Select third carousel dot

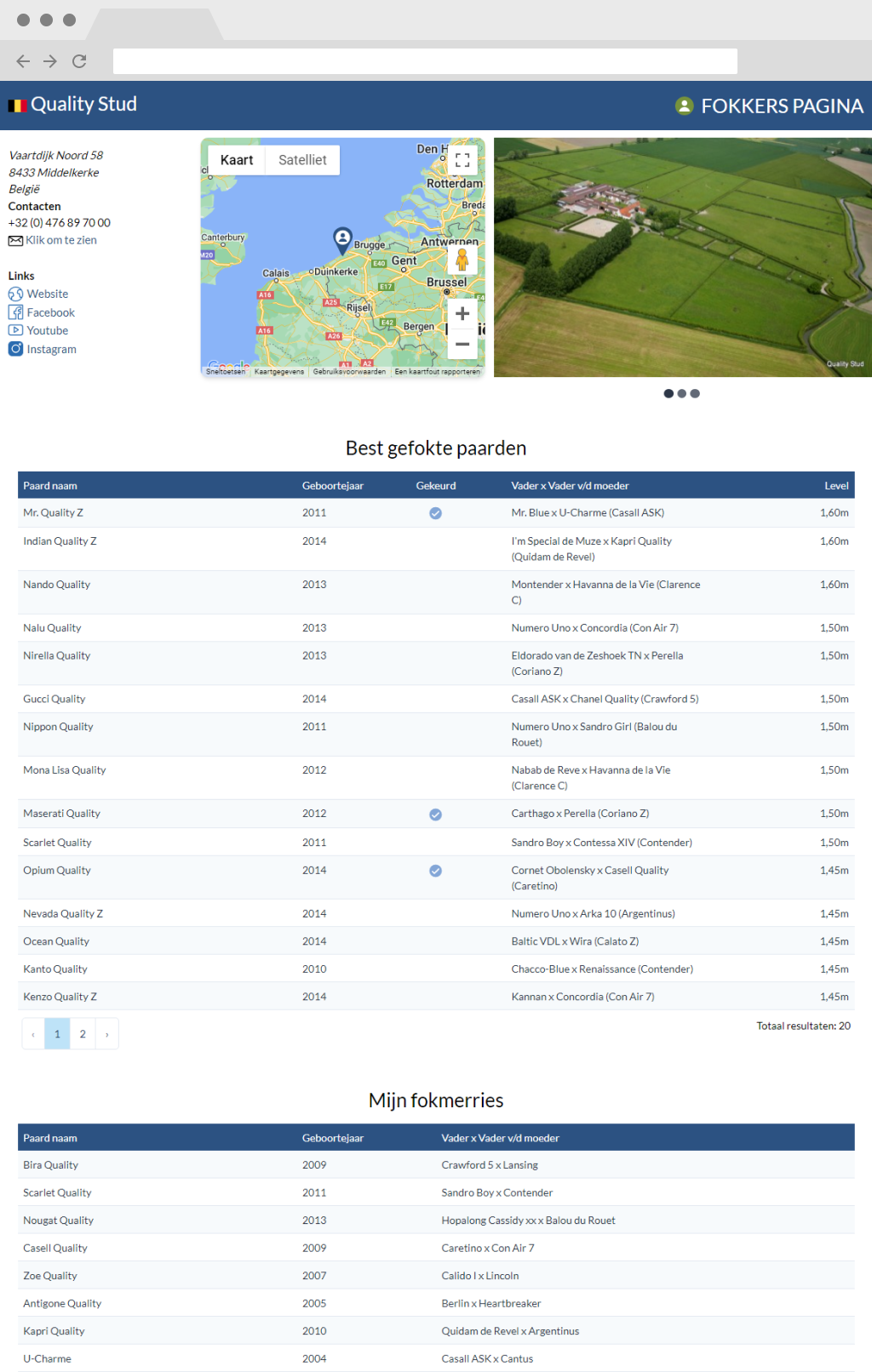[695, 393]
